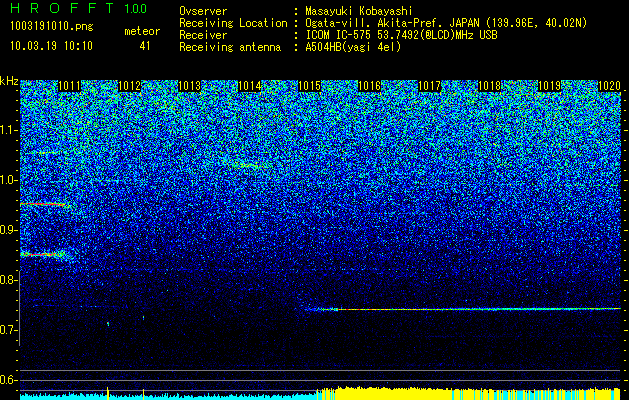Viewport: 629px width, 400px height.
Task: Click the Ovserver label
Action: pos(203,11)
